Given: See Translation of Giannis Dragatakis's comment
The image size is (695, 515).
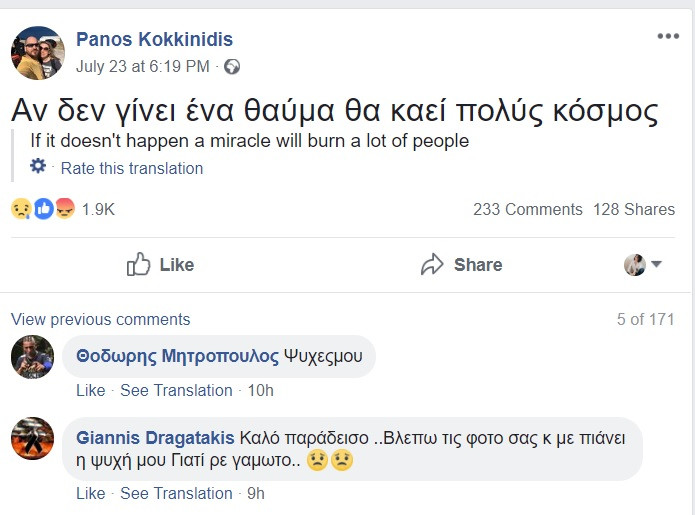Looking at the screenshot, I should pyautogui.click(x=176, y=493).
